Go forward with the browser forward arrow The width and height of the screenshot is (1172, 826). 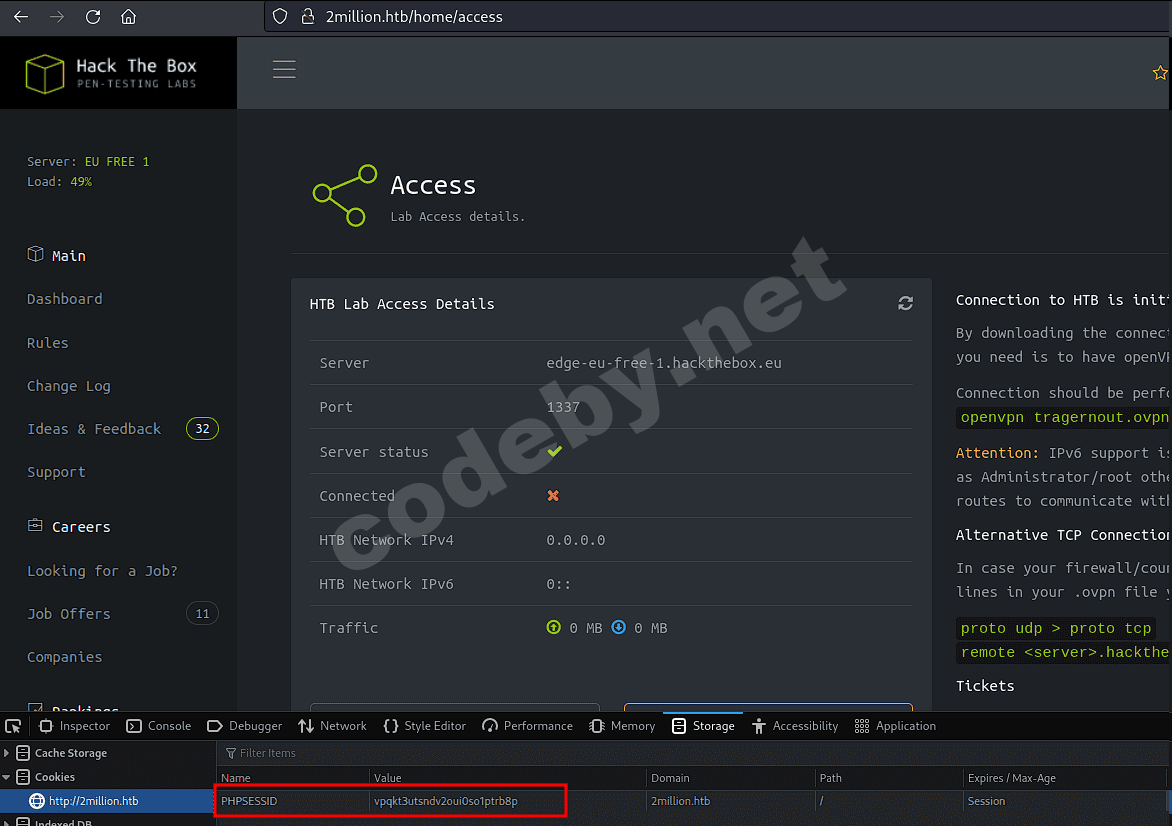[57, 16]
